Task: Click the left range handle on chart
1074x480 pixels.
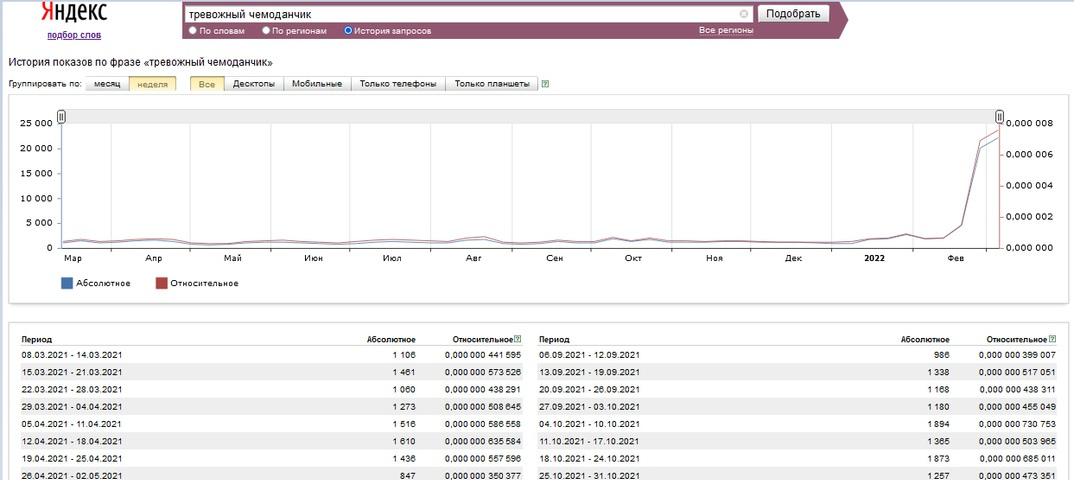Action: pos(61,117)
